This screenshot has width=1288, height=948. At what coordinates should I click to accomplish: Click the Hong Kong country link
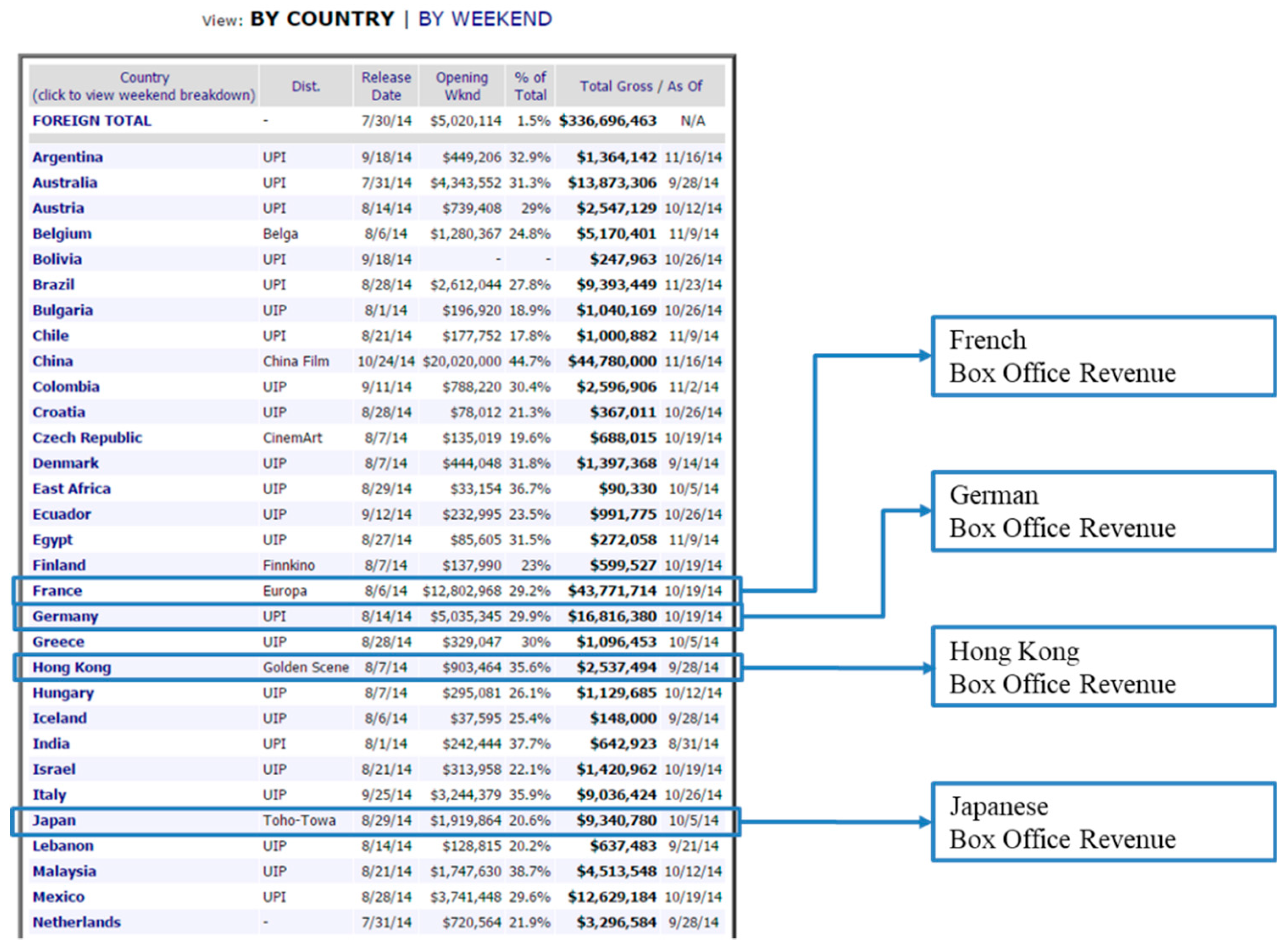(x=72, y=668)
